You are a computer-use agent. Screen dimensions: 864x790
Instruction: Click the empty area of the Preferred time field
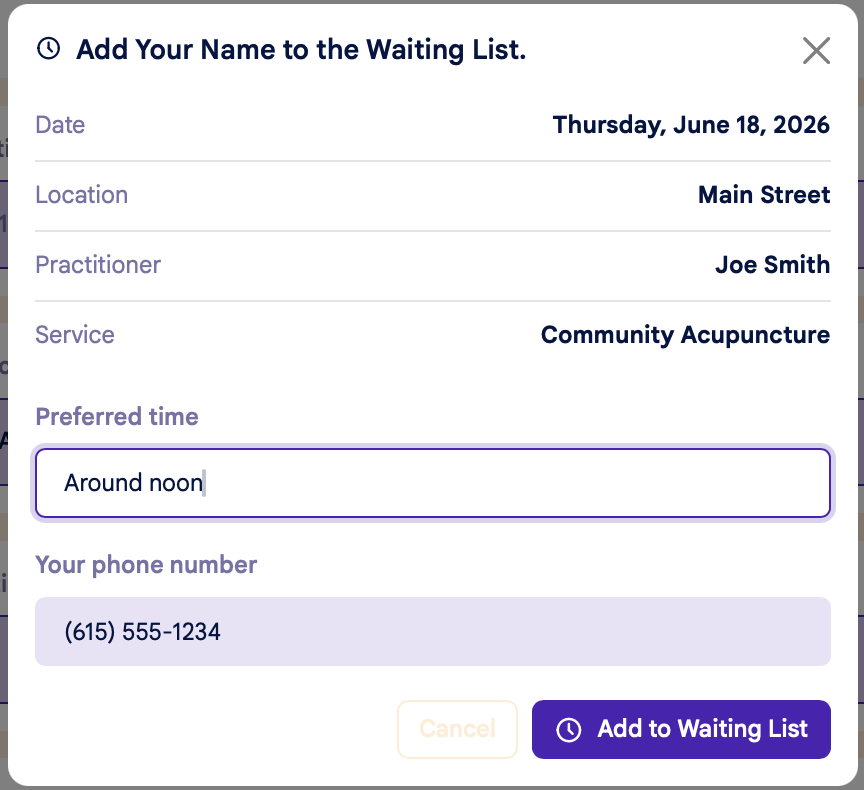click(x=518, y=483)
